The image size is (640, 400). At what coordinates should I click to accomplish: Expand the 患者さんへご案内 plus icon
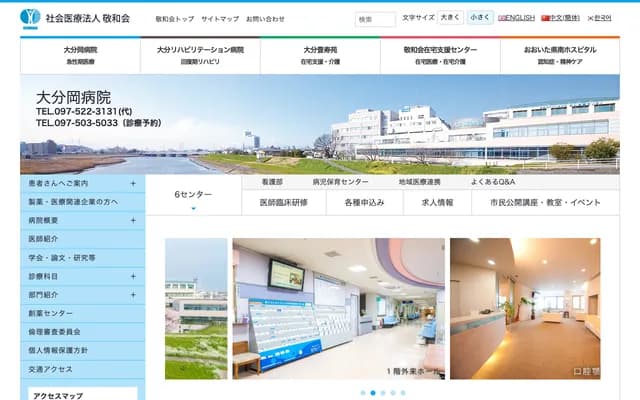(133, 184)
